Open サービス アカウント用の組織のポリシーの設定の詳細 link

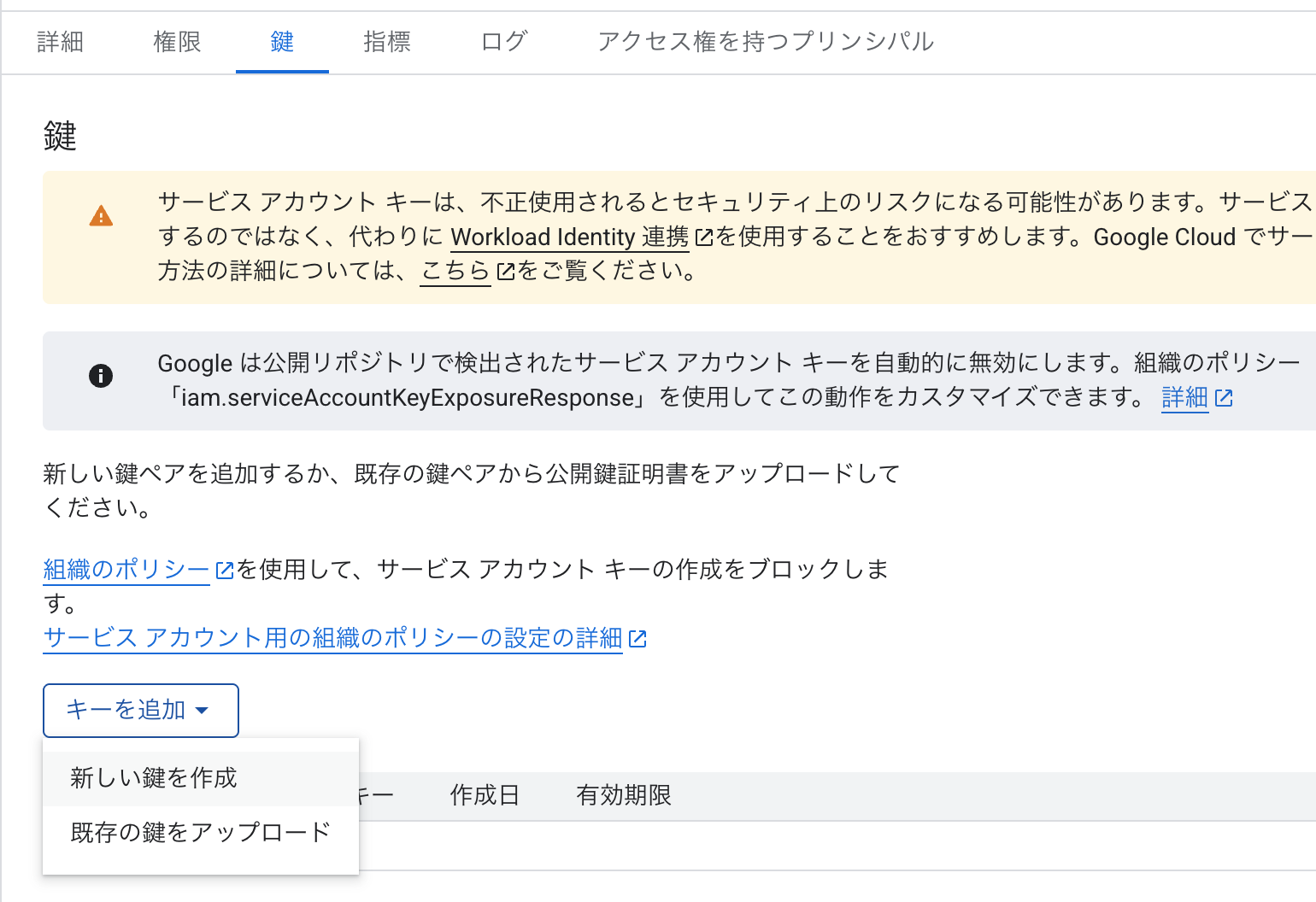(x=333, y=638)
